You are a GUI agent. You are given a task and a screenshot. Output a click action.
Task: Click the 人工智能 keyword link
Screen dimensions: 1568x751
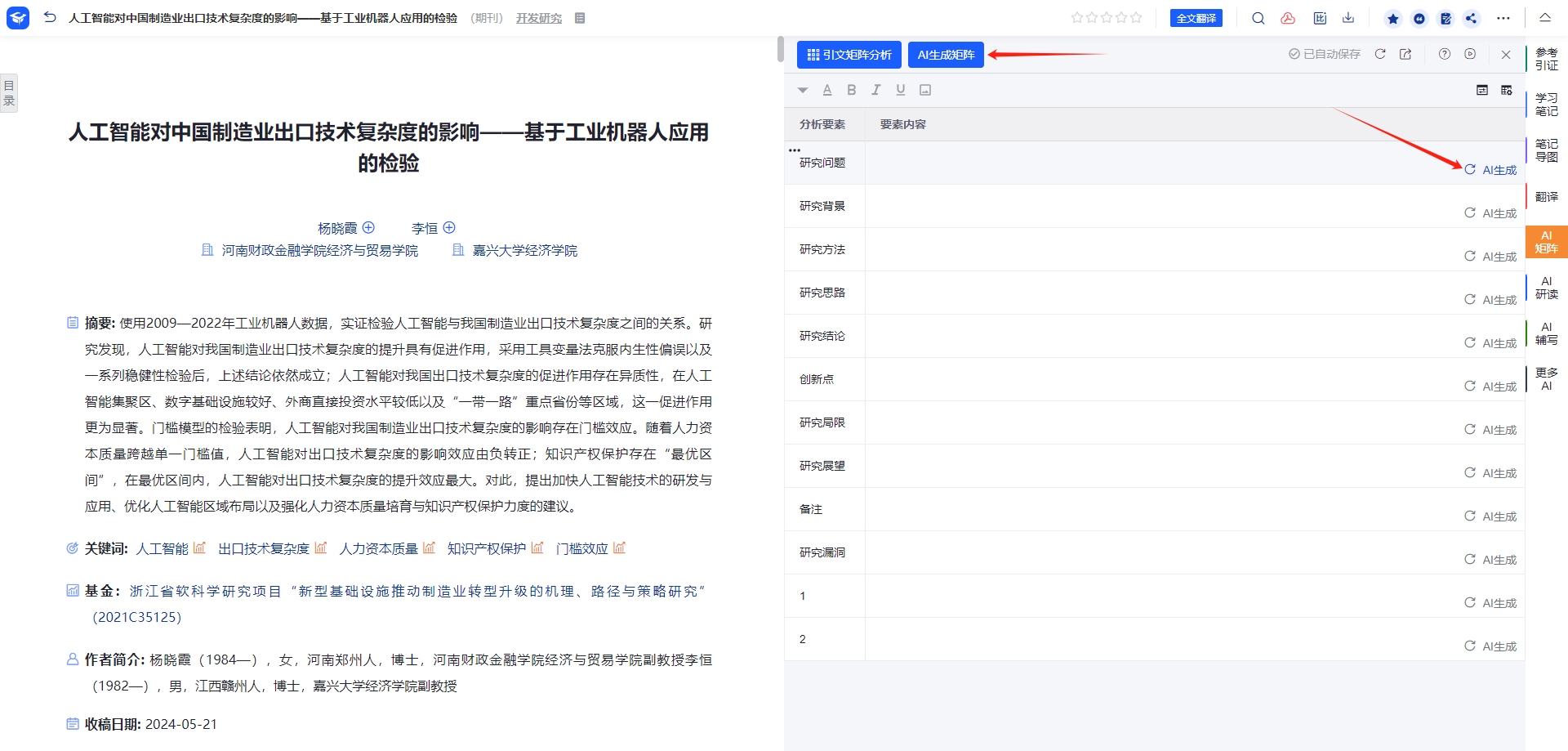[162, 548]
